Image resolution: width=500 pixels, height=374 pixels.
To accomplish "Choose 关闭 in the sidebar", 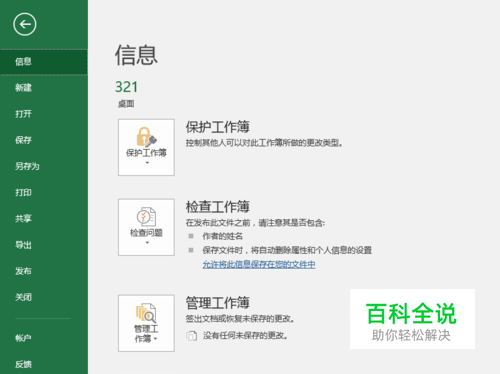I will point(44,297).
